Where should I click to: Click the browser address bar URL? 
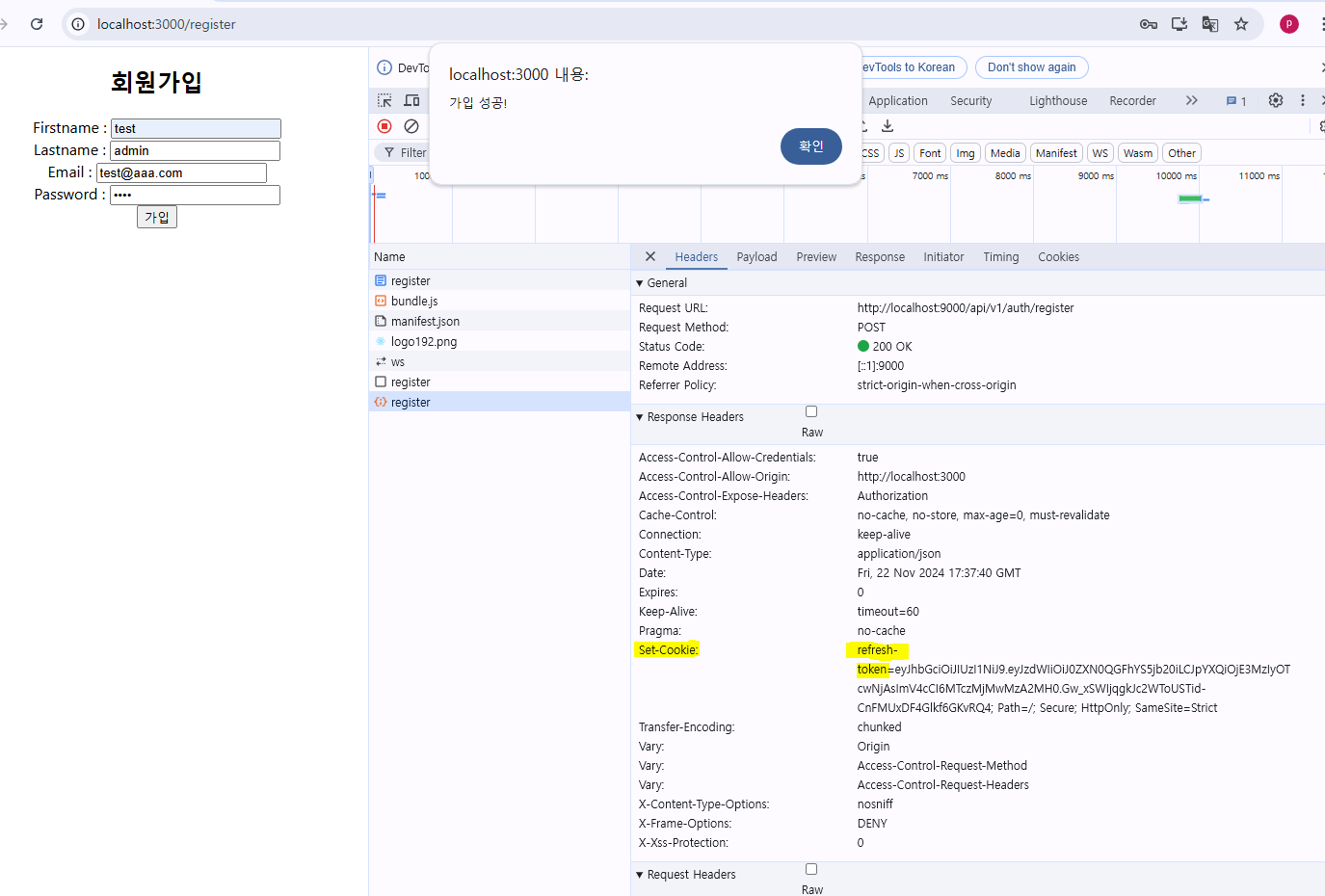pyautogui.click(x=167, y=24)
